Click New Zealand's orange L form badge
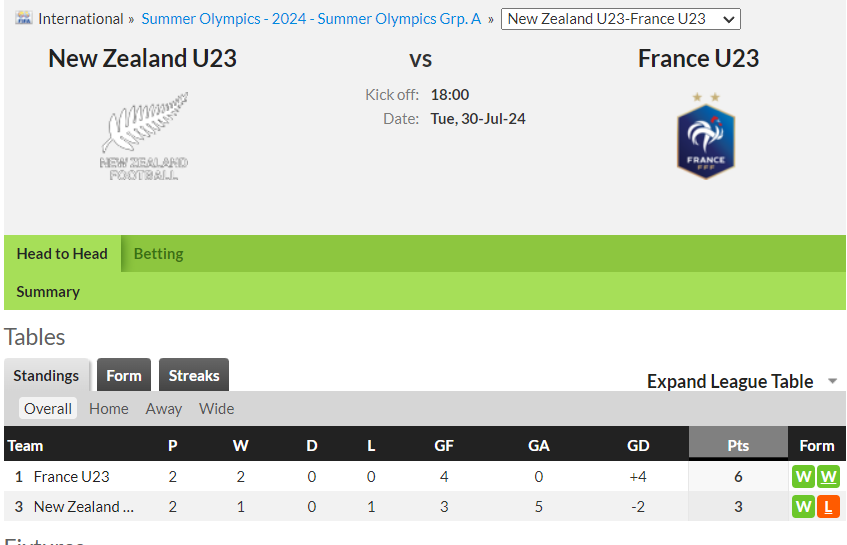847x545 pixels. (828, 507)
